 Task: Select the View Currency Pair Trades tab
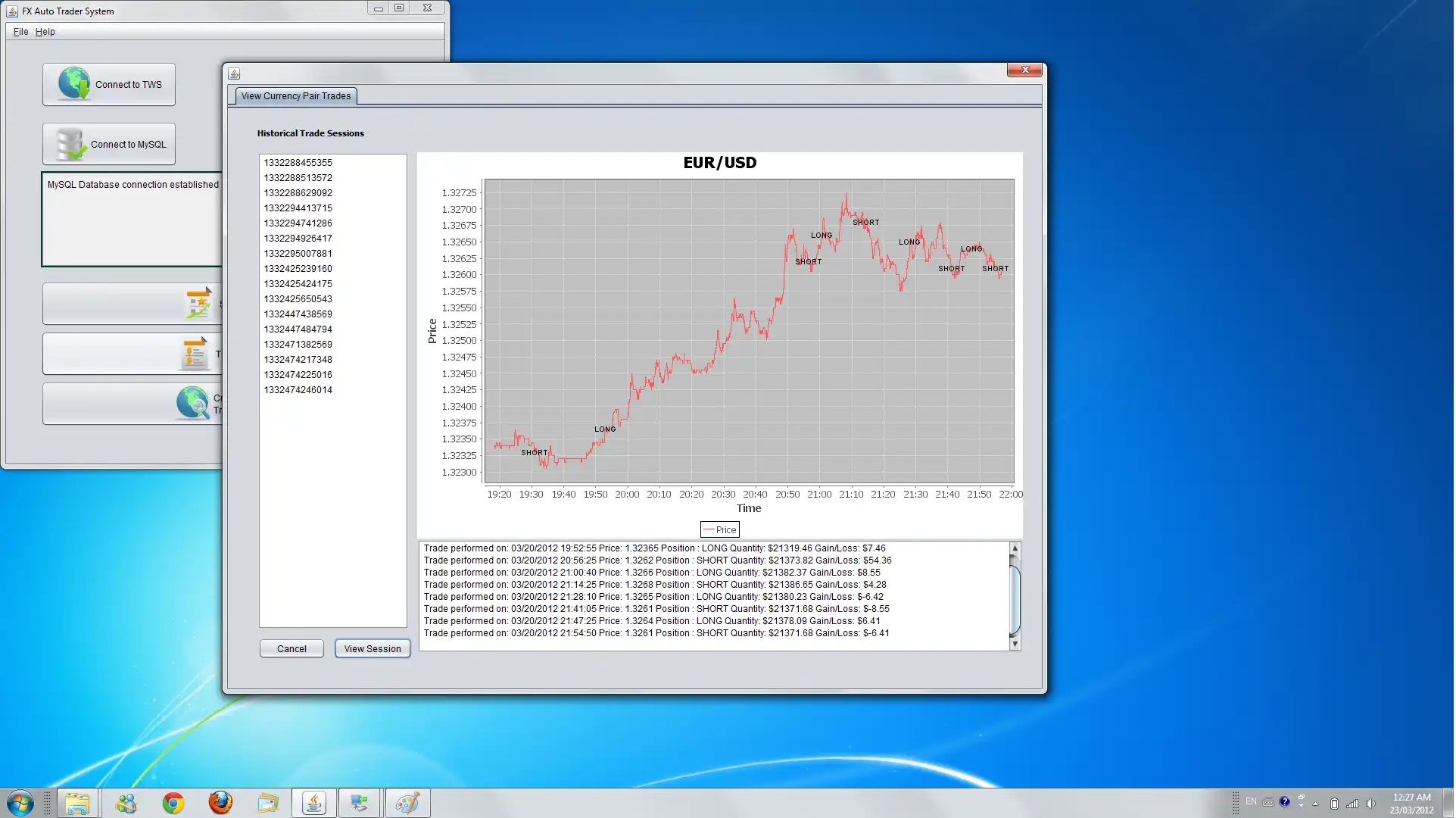(296, 95)
